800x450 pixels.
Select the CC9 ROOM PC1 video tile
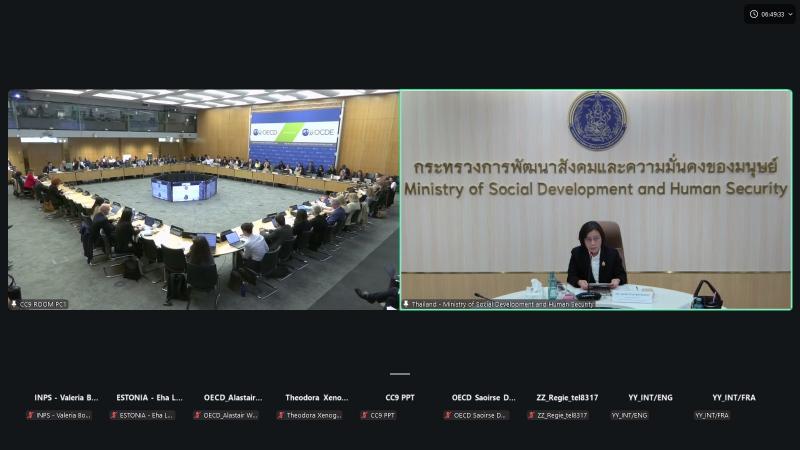point(203,199)
